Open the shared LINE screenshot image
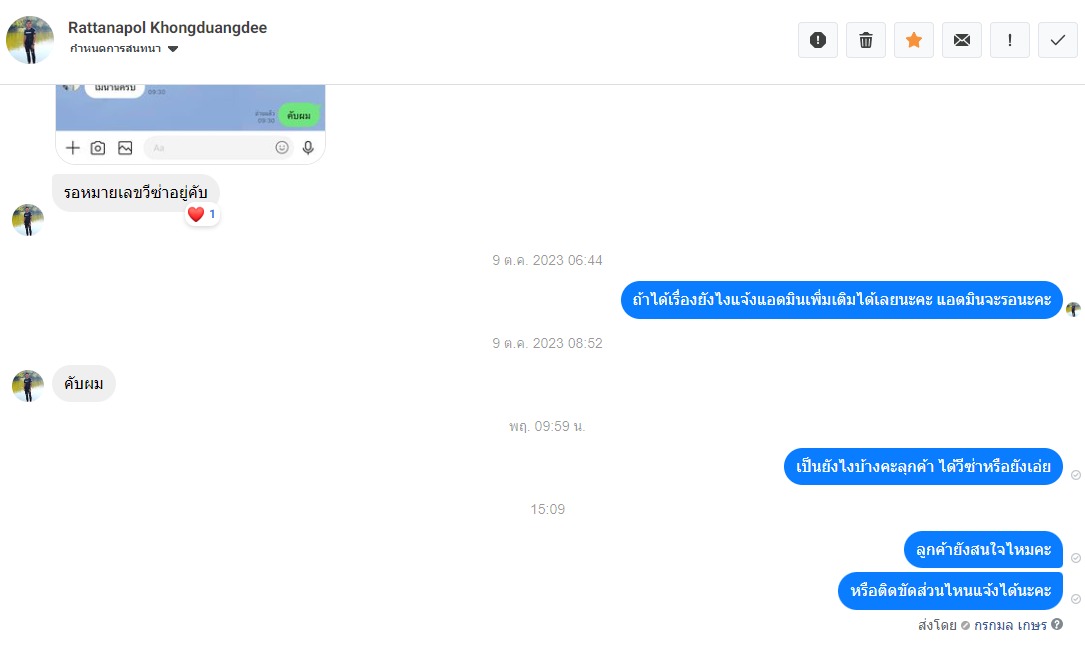The height and width of the screenshot is (656, 1085). (190, 125)
